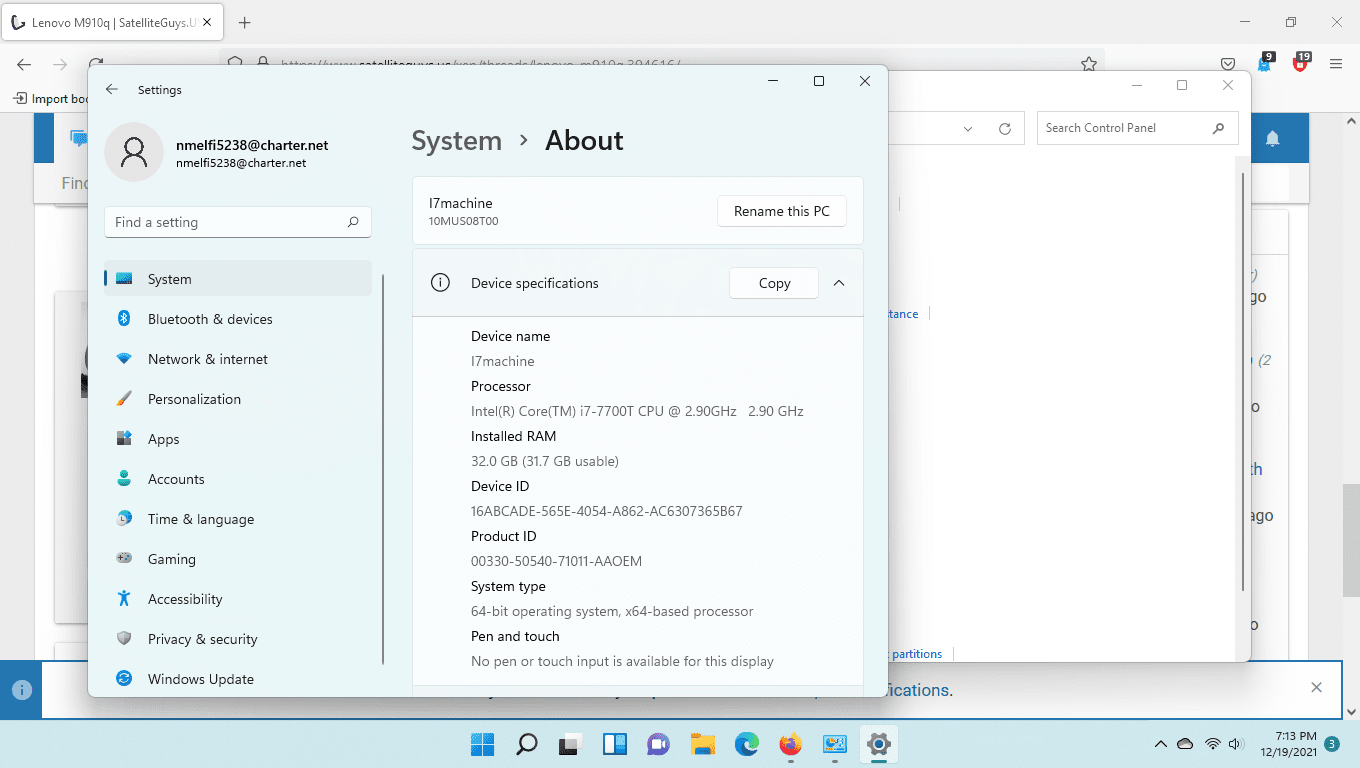1360x768 pixels.
Task: Click the banner info icon
Action: pyautogui.click(x=22, y=690)
